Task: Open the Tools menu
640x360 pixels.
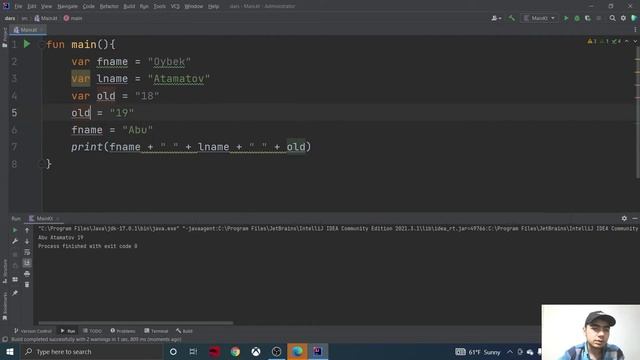Action: pyautogui.click(x=160, y=7)
